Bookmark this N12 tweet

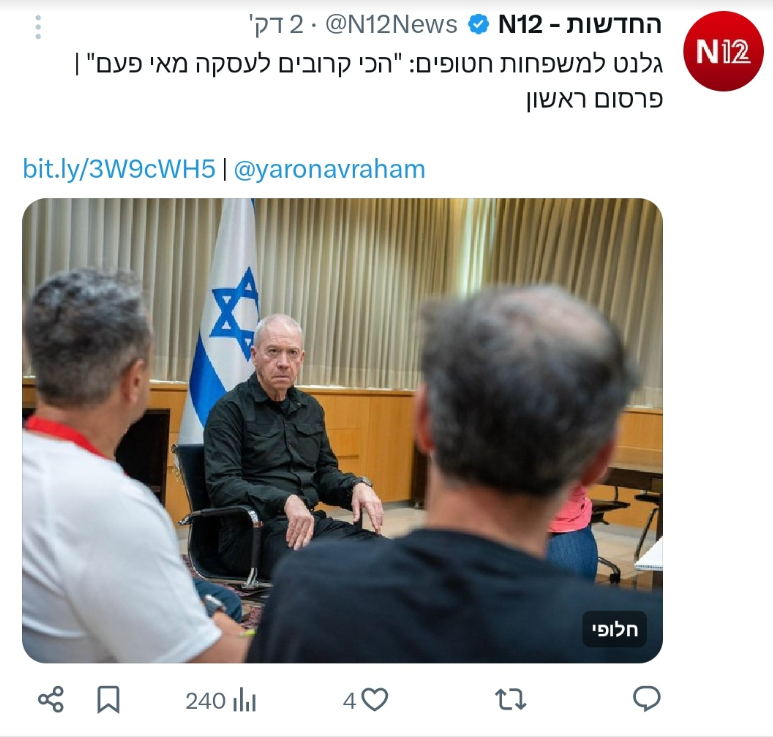pos(108,700)
